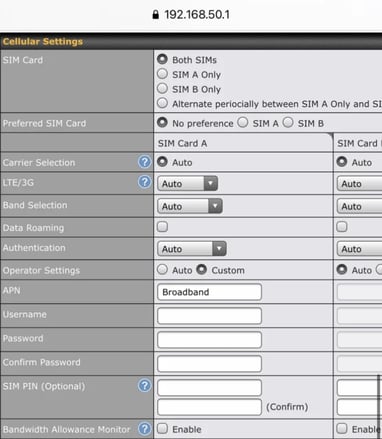Open Authentication dropdown for SIM Card A
382x439 pixels.
[192, 249]
